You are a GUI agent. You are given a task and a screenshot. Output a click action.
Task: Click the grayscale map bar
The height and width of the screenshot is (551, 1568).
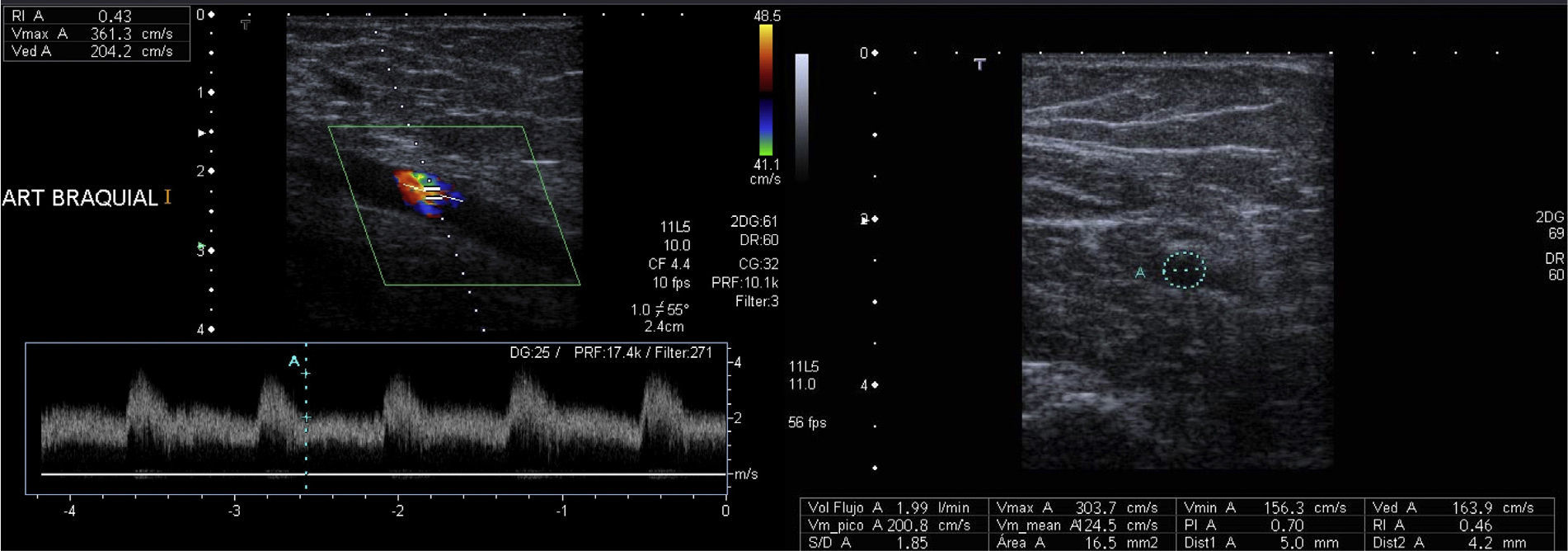click(x=801, y=115)
